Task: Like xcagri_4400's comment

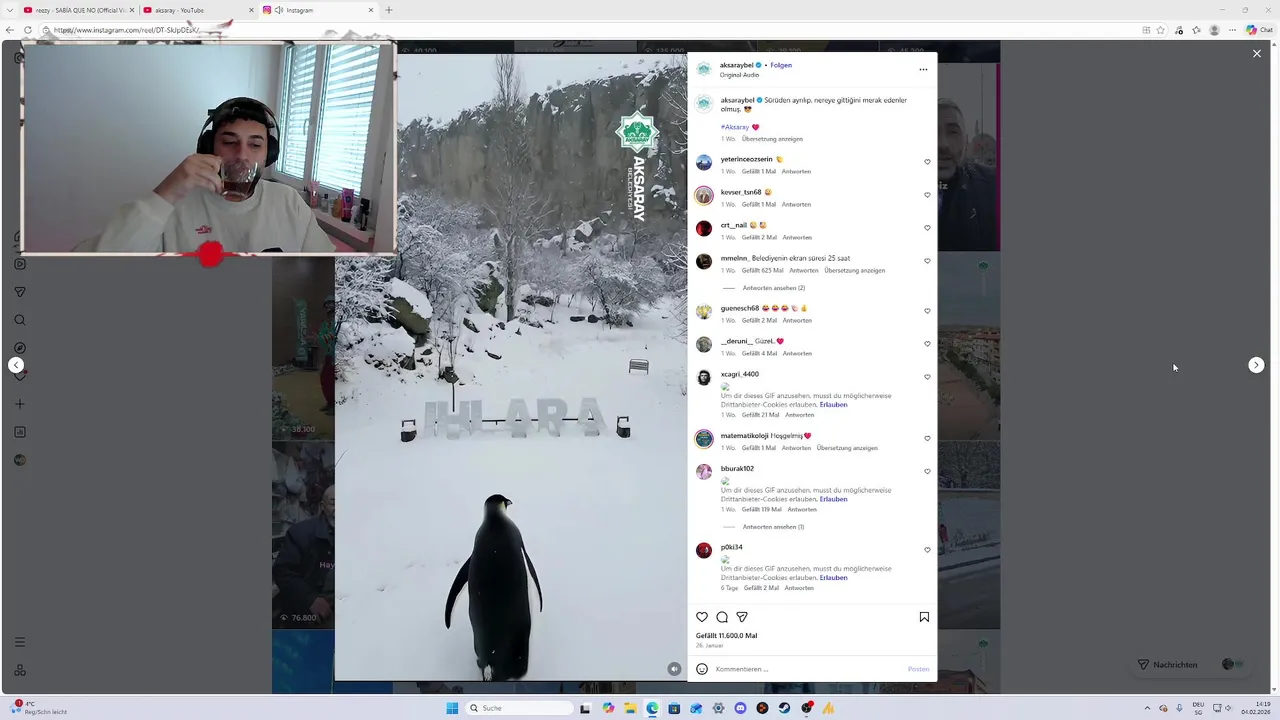Action: pyautogui.click(x=927, y=377)
